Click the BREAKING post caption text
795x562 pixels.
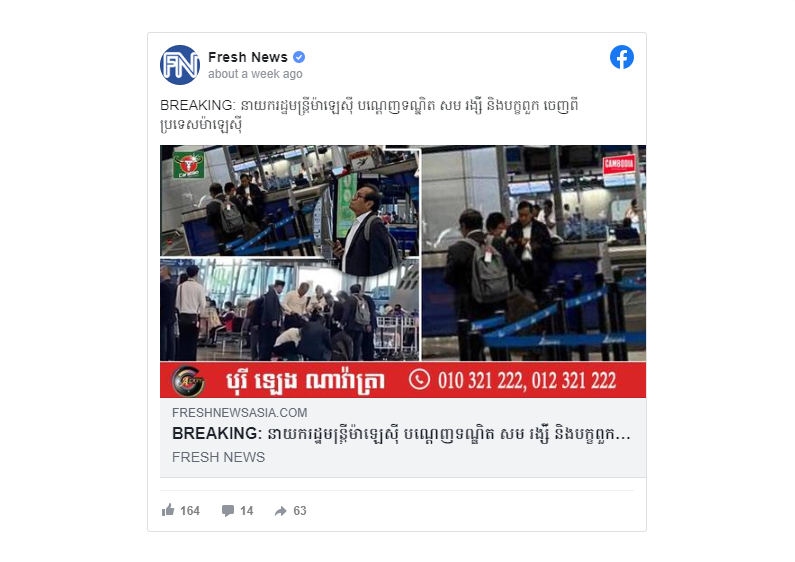click(369, 115)
